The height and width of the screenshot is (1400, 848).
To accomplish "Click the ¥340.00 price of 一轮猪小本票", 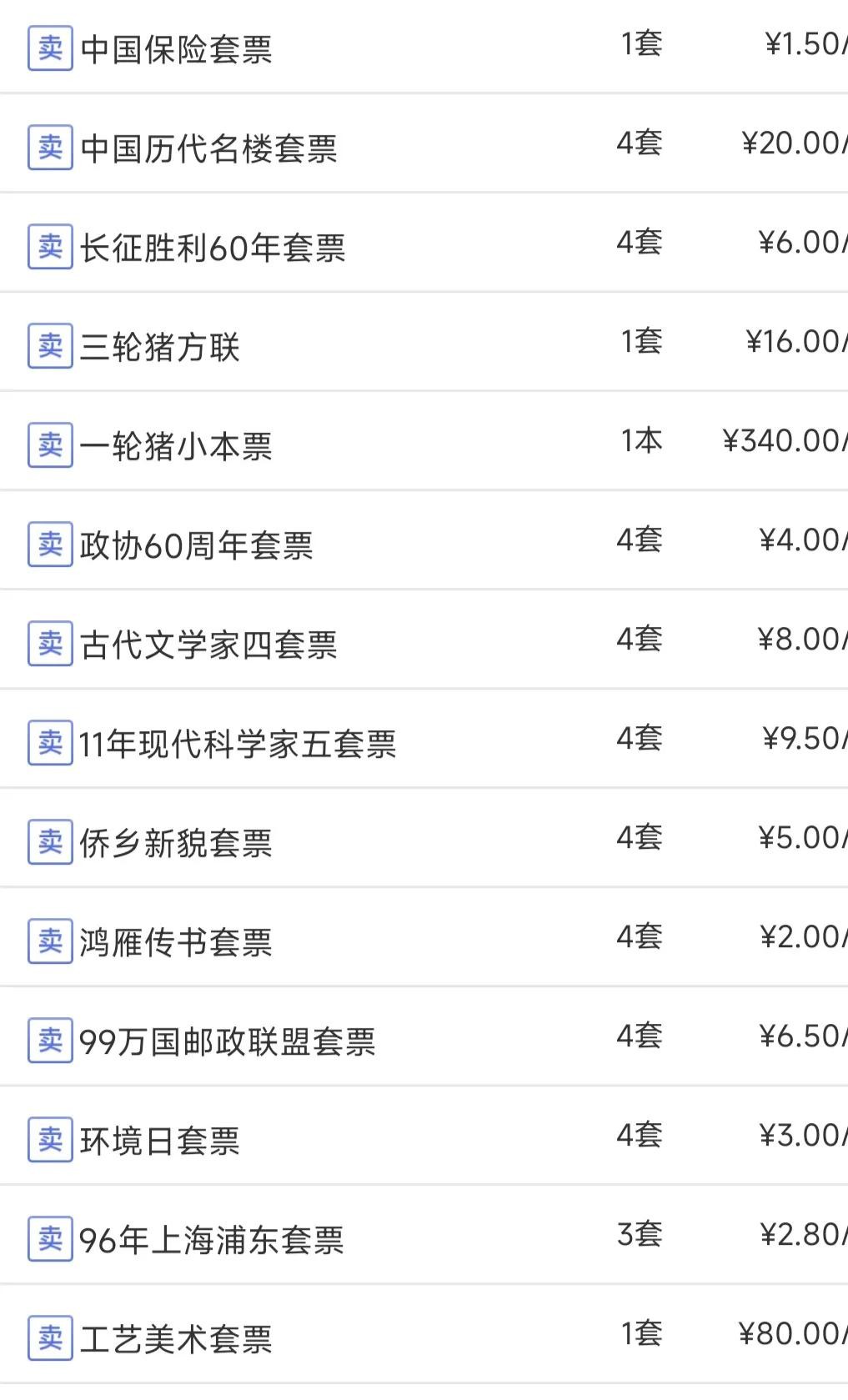I will click(782, 441).
